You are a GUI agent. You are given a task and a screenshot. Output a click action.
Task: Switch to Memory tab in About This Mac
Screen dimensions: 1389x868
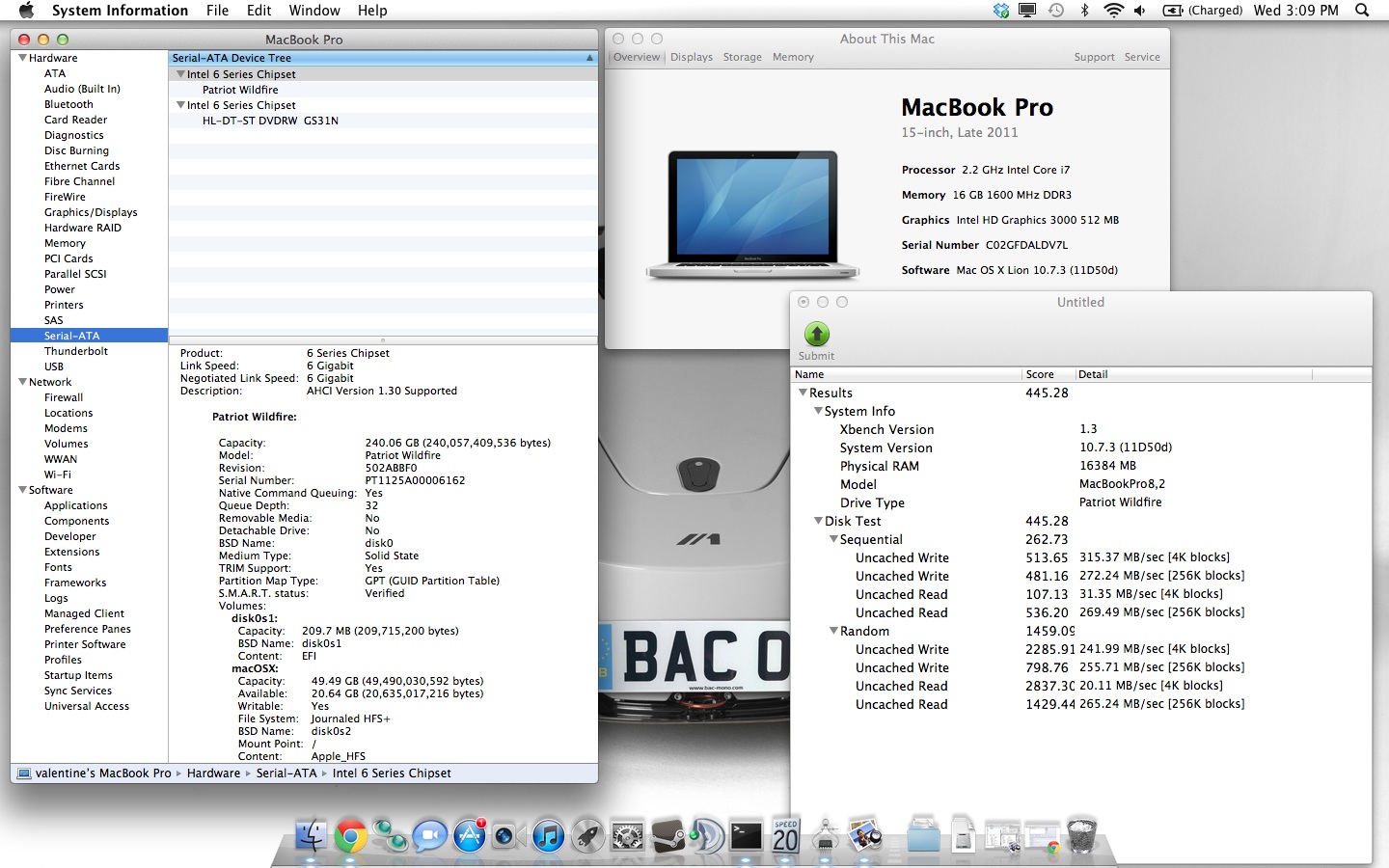(x=793, y=57)
